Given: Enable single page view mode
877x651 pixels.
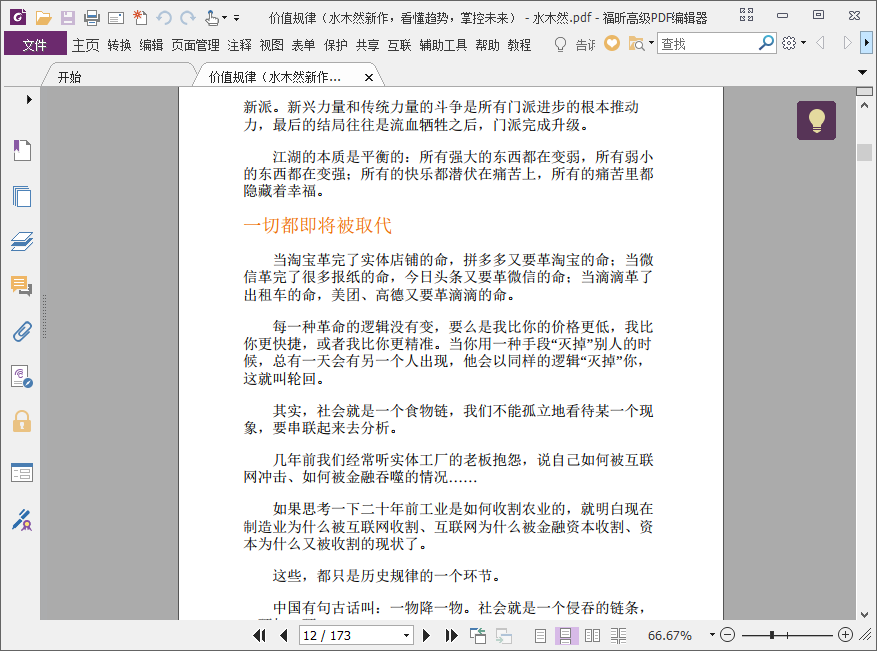Looking at the screenshot, I should pos(540,635).
